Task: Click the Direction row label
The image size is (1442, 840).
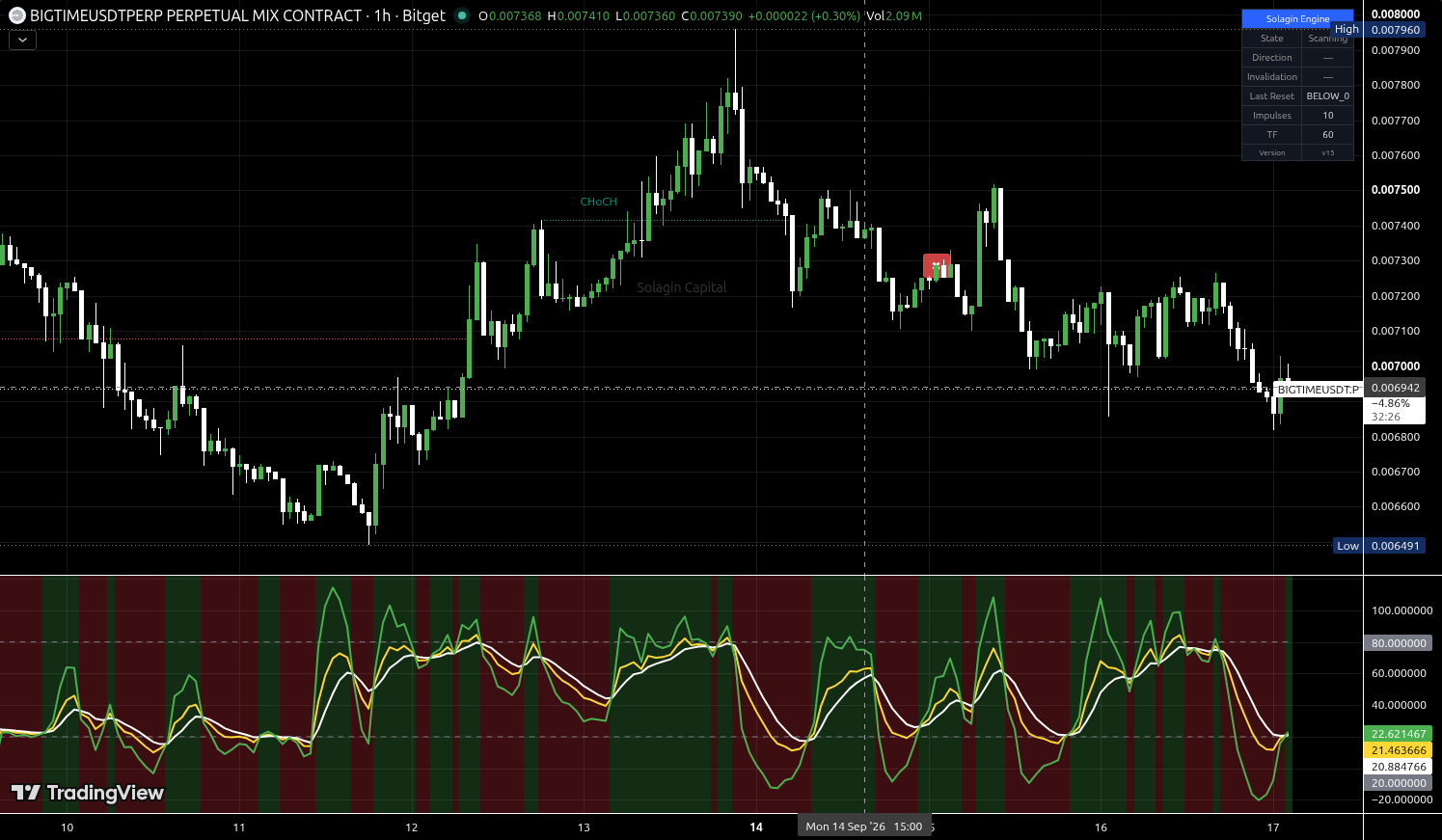Action: [1271, 58]
